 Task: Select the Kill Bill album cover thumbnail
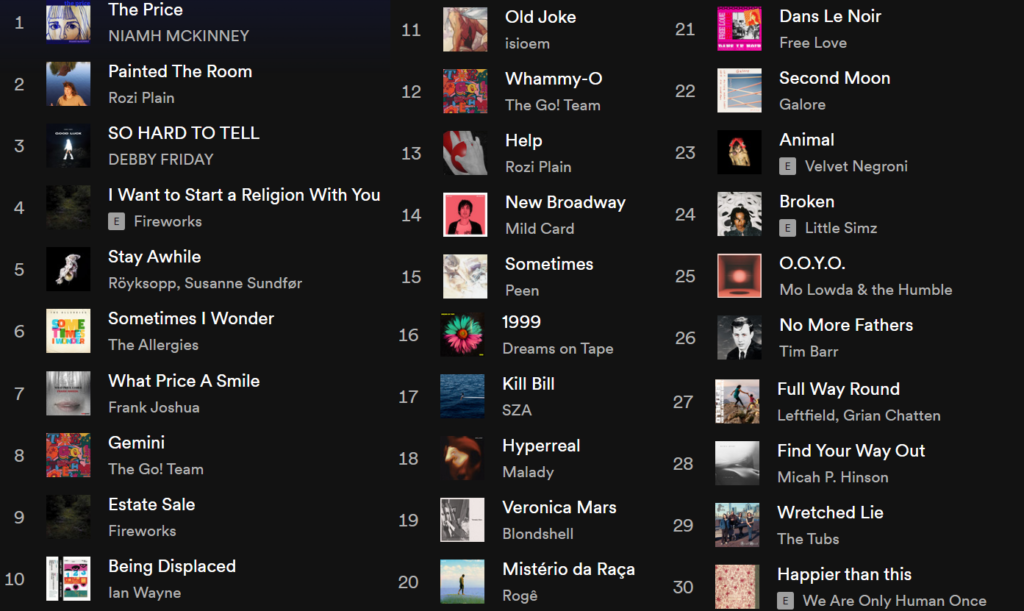tap(462, 396)
